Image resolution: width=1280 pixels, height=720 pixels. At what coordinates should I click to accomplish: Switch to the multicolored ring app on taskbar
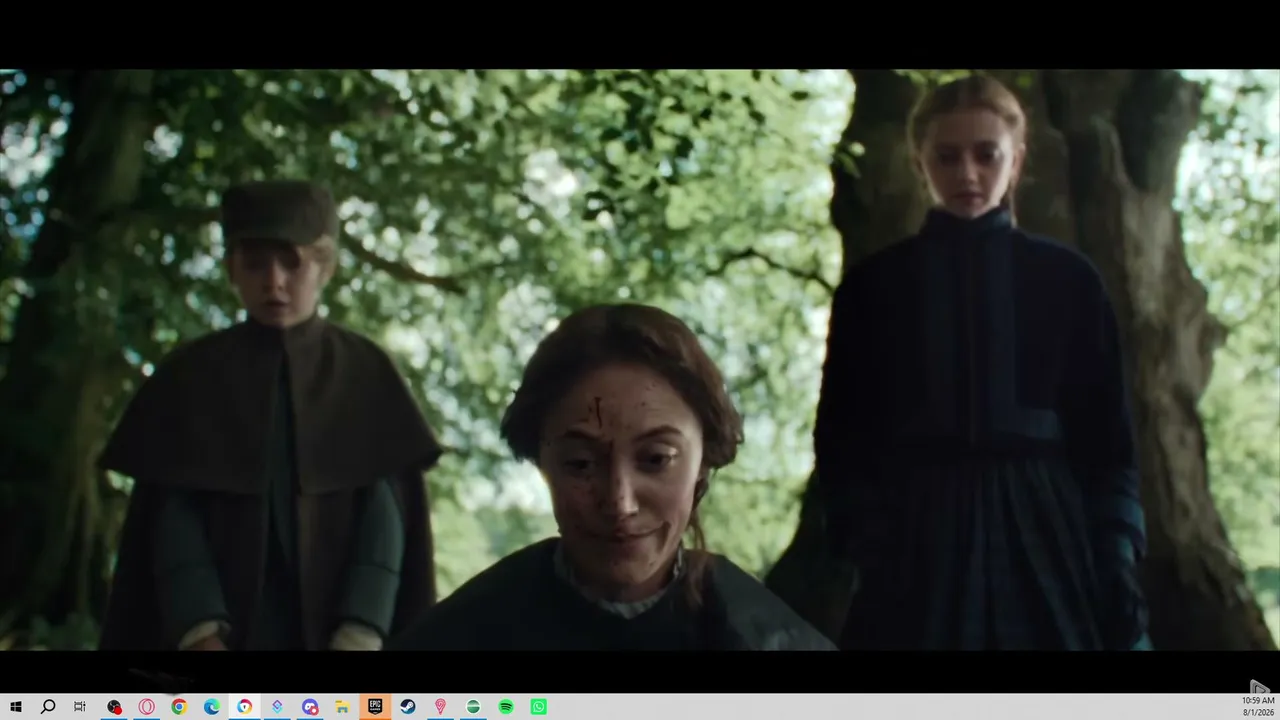[x=245, y=707]
